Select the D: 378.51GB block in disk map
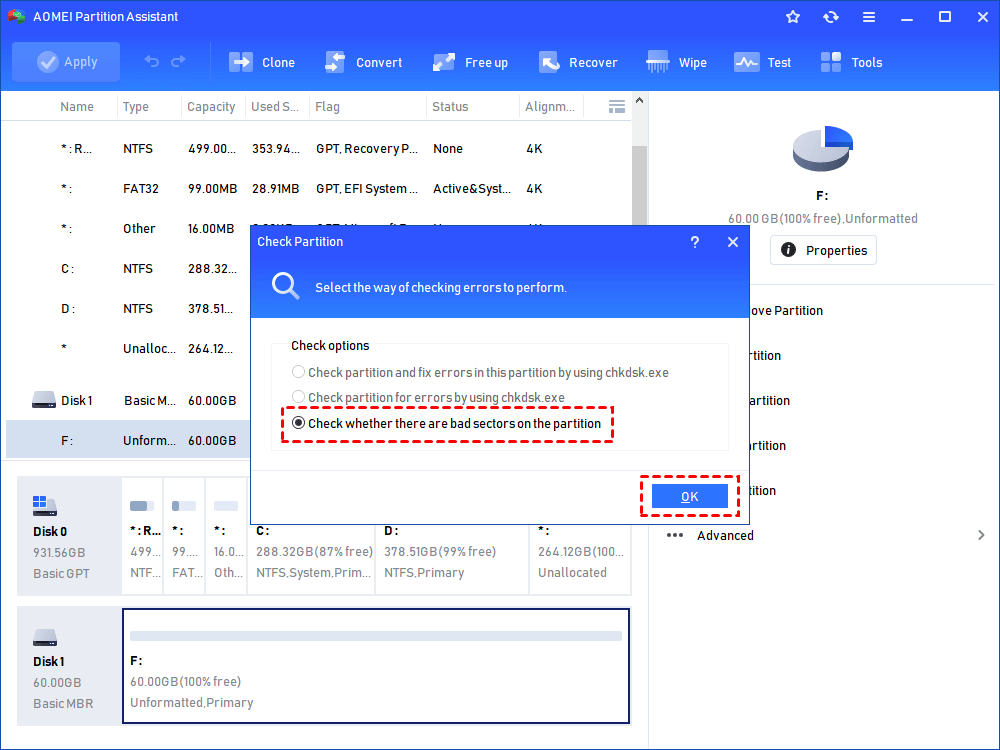Viewport: 1000px width, 750px height. (x=452, y=558)
